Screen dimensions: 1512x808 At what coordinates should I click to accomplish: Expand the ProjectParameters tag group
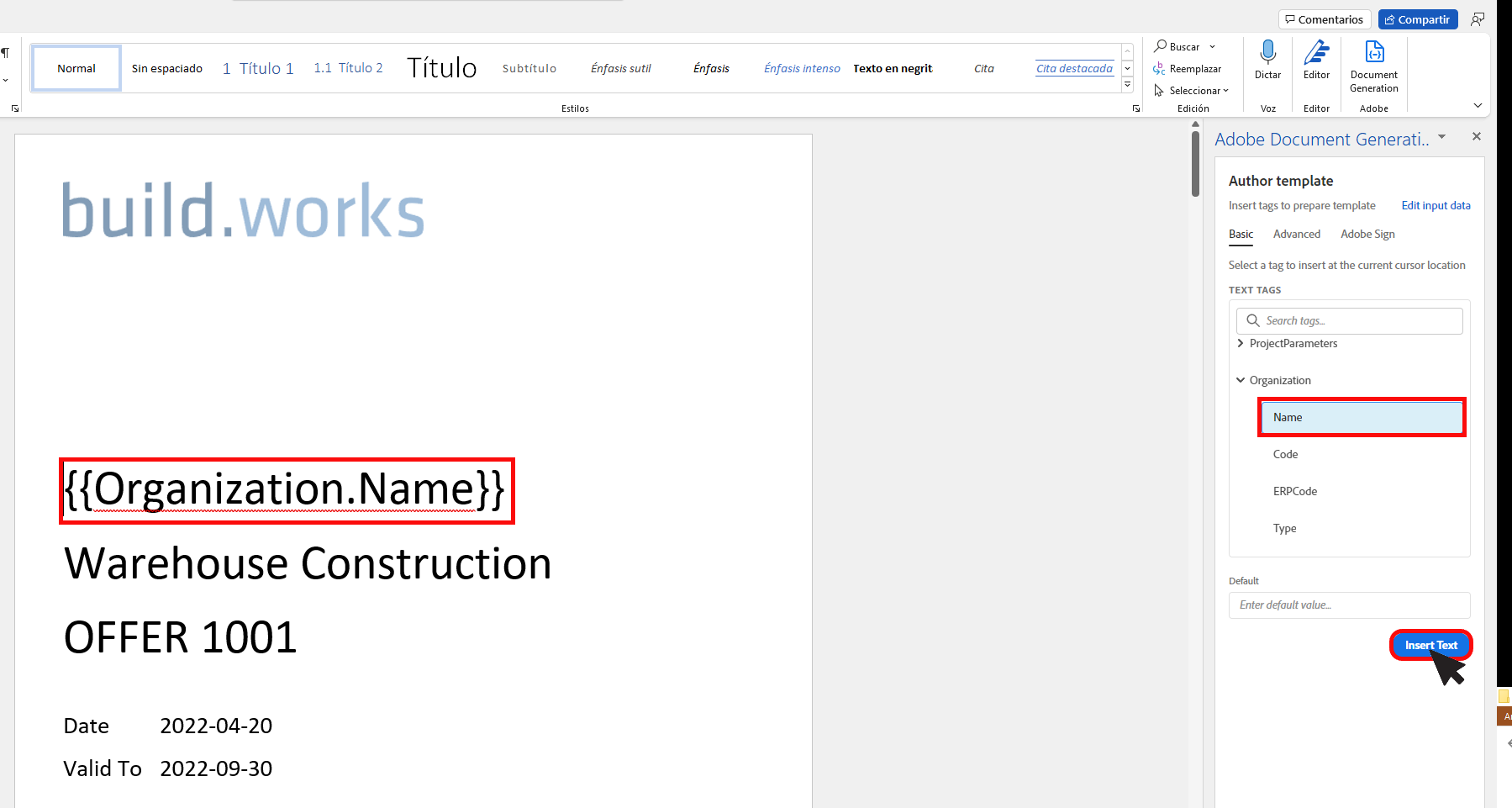(x=1241, y=343)
